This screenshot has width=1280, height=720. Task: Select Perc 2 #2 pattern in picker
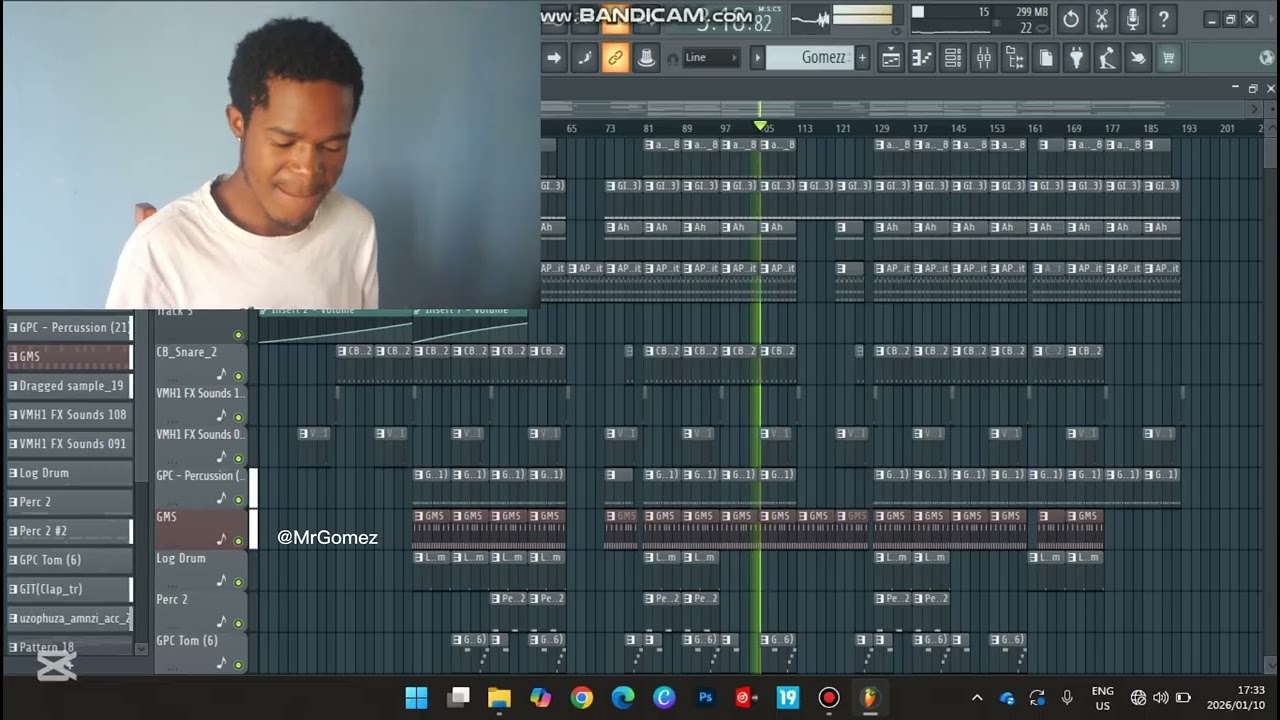pyautogui.click(x=69, y=531)
